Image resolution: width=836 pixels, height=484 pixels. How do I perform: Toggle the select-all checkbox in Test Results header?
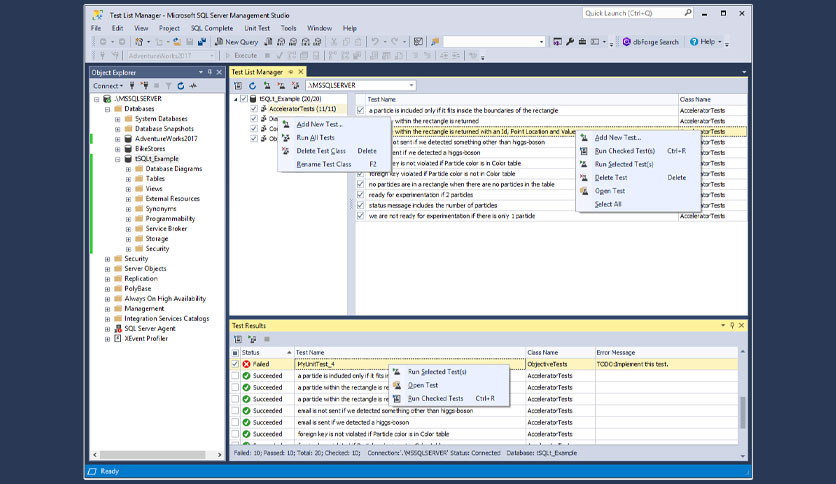(x=235, y=353)
